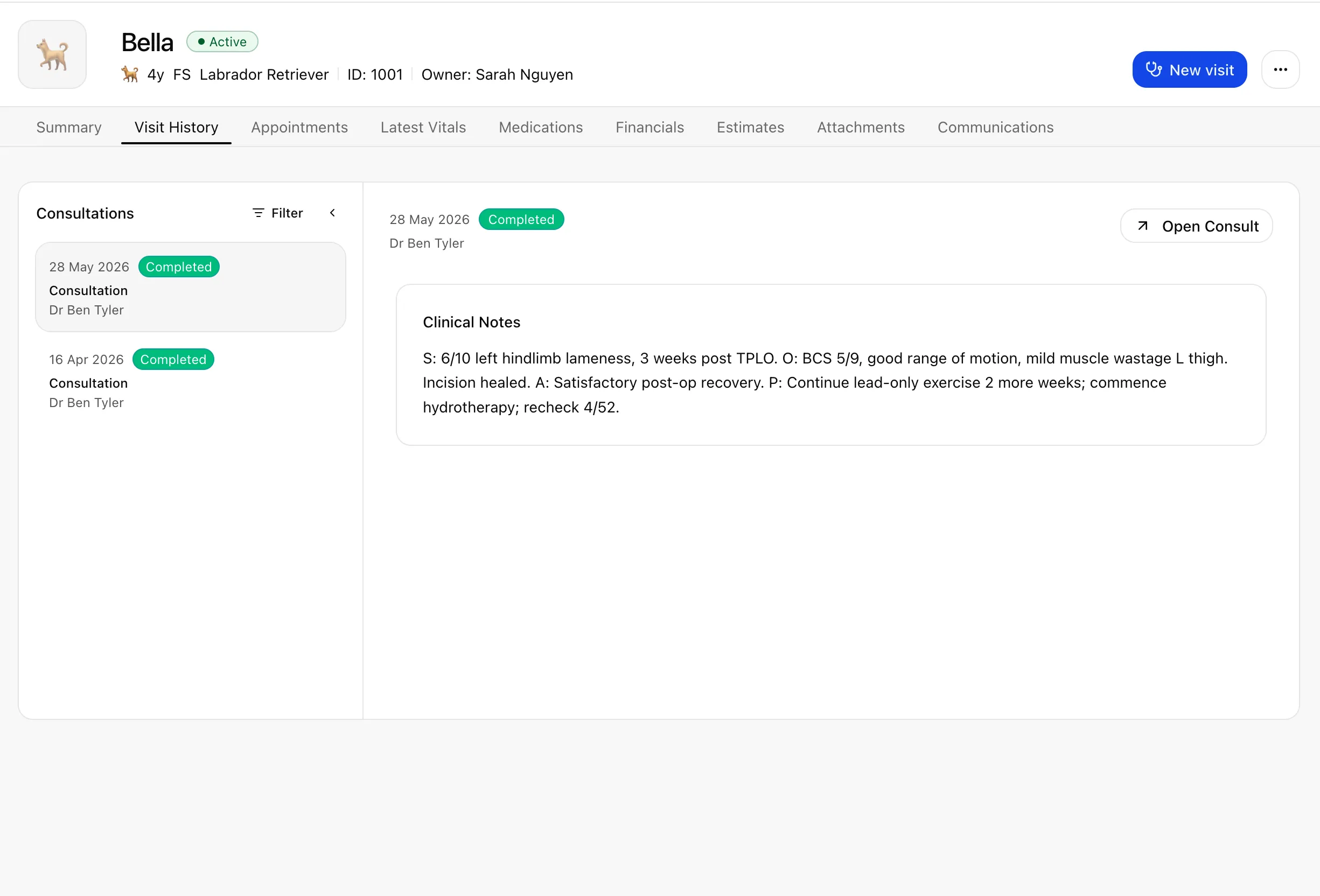Click the filter lines icon in Consultations
Image resolution: width=1320 pixels, height=896 pixels.
[259, 213]
